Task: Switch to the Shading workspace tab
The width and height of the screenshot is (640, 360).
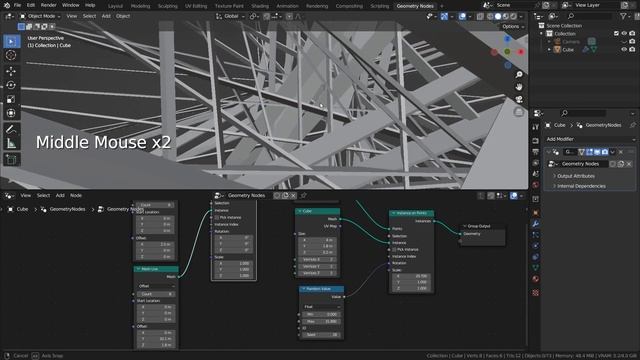Action: point(260,6)
